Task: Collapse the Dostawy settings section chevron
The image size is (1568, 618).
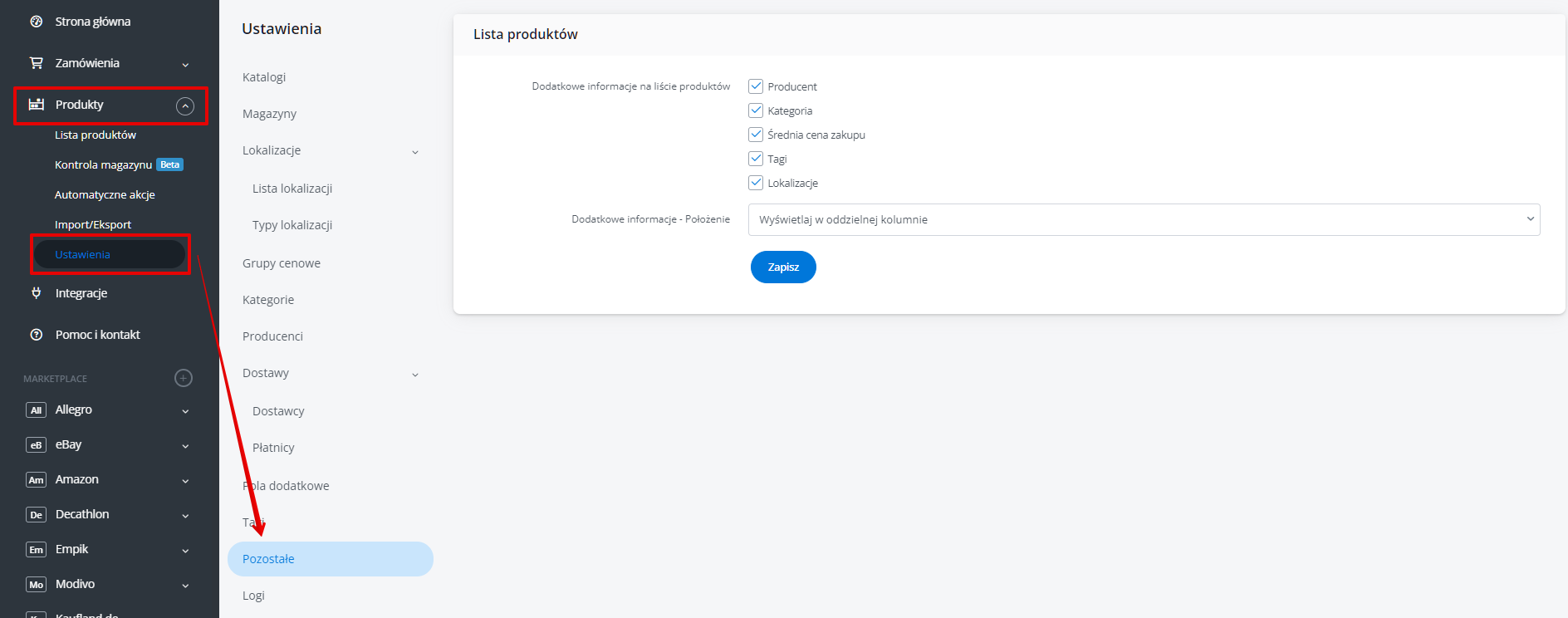Action: click(x=415, y=375)
